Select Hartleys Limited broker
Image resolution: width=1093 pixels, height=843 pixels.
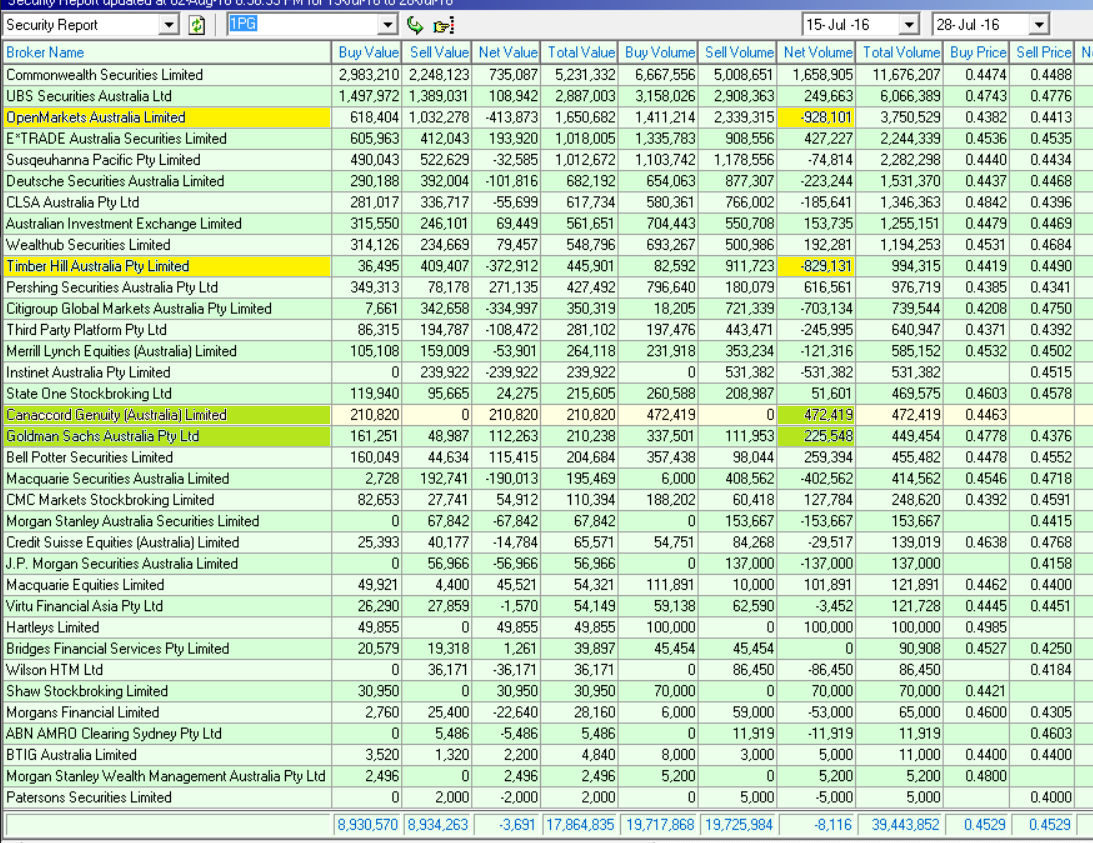(x=52, y=628)
